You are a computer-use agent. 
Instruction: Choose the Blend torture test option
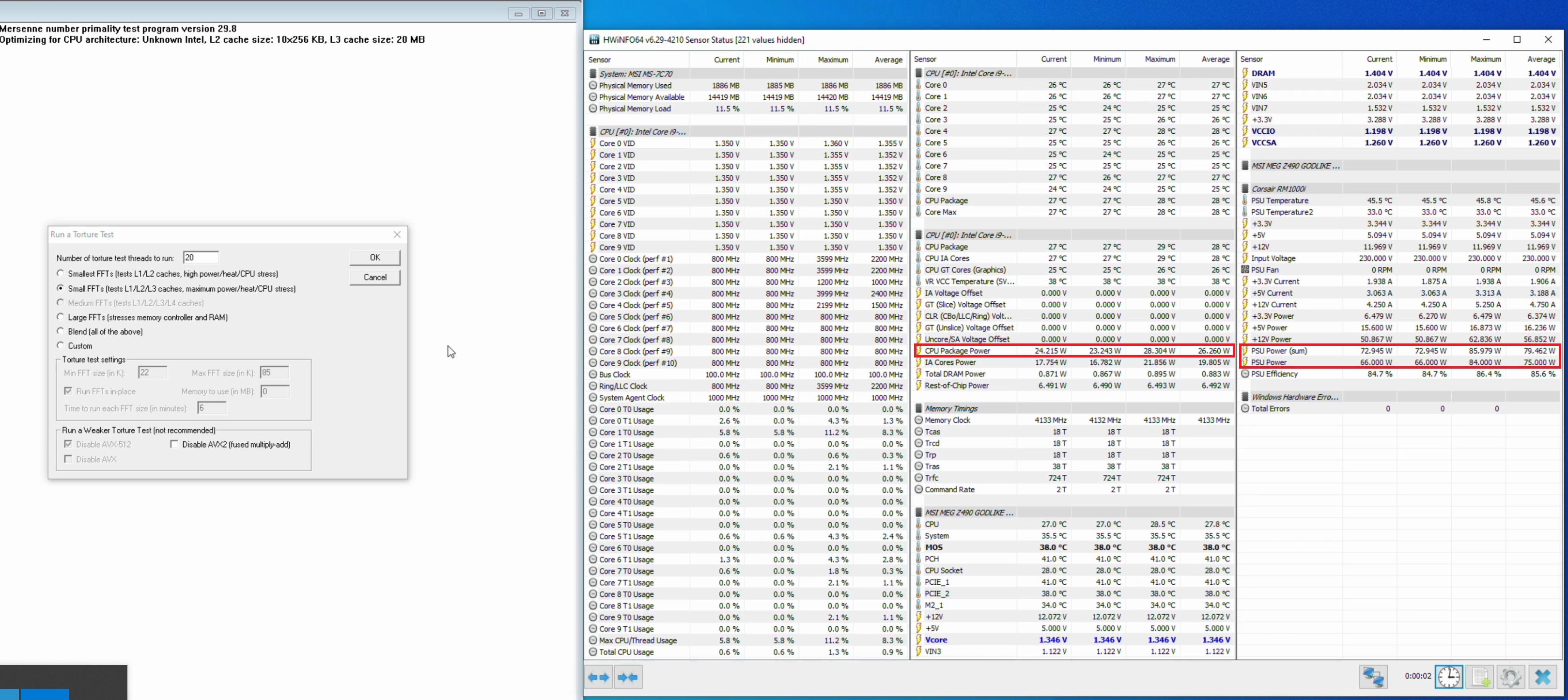(x=60, y=331)
